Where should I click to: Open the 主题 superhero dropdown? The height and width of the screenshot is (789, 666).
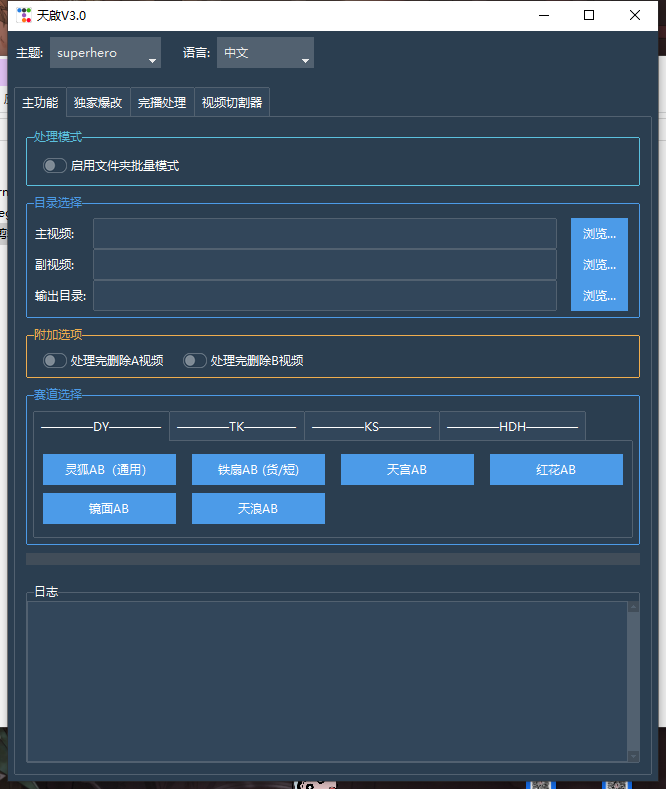pos(105,53)
